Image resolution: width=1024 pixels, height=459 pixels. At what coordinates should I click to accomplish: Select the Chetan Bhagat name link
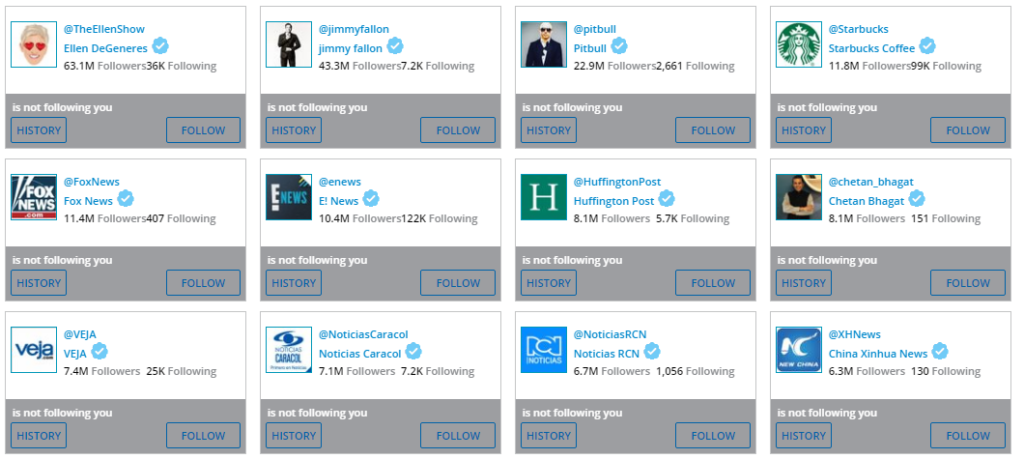pos(866,201)
